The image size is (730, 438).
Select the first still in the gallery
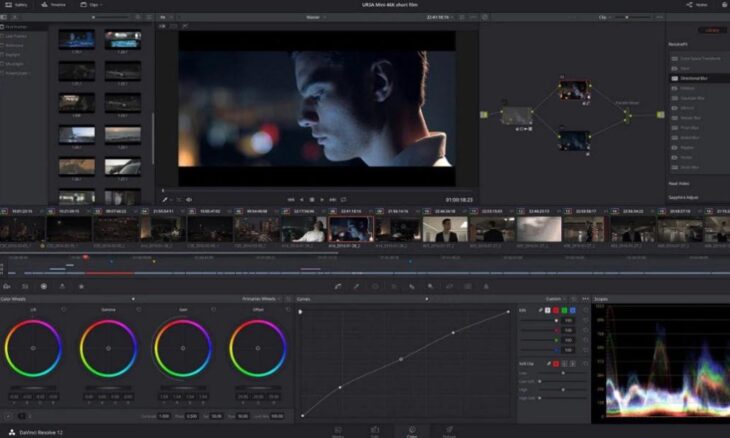pyautogui.click(x=76, y=40)
